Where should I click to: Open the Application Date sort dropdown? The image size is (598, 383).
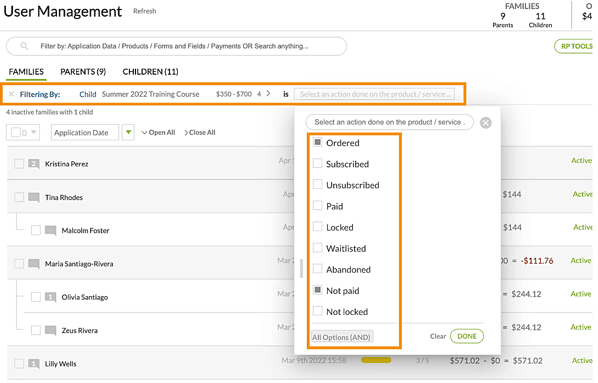click(x=85, y=132)
